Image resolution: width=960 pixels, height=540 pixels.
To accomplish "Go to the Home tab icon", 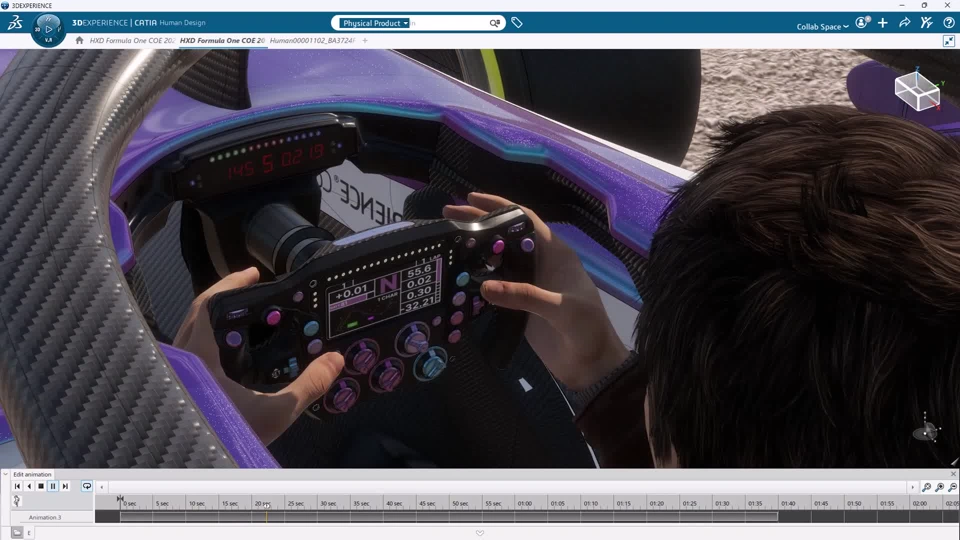I will pyautogui.click(x=79, y=40).
